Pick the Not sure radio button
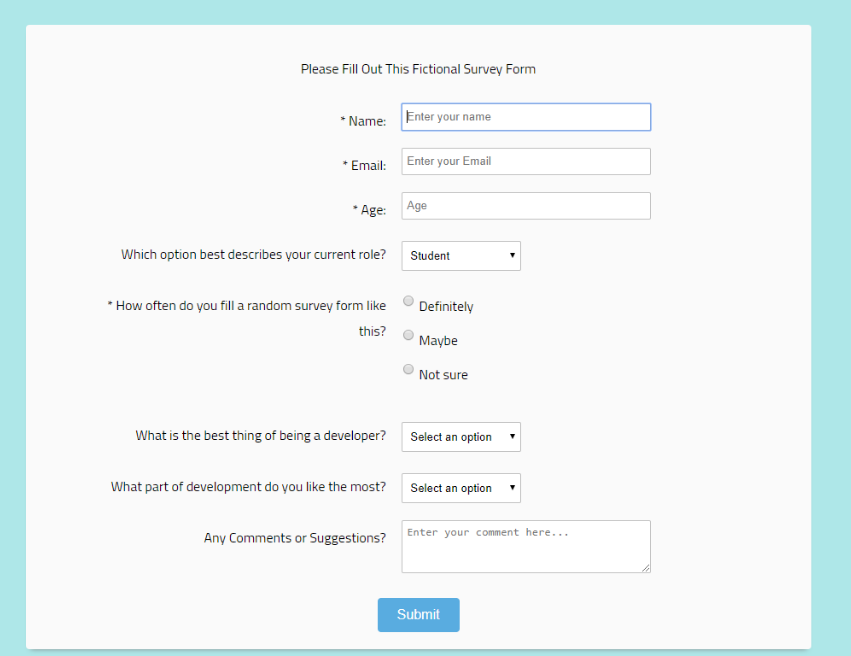851x656 pixels. (408, 369)
